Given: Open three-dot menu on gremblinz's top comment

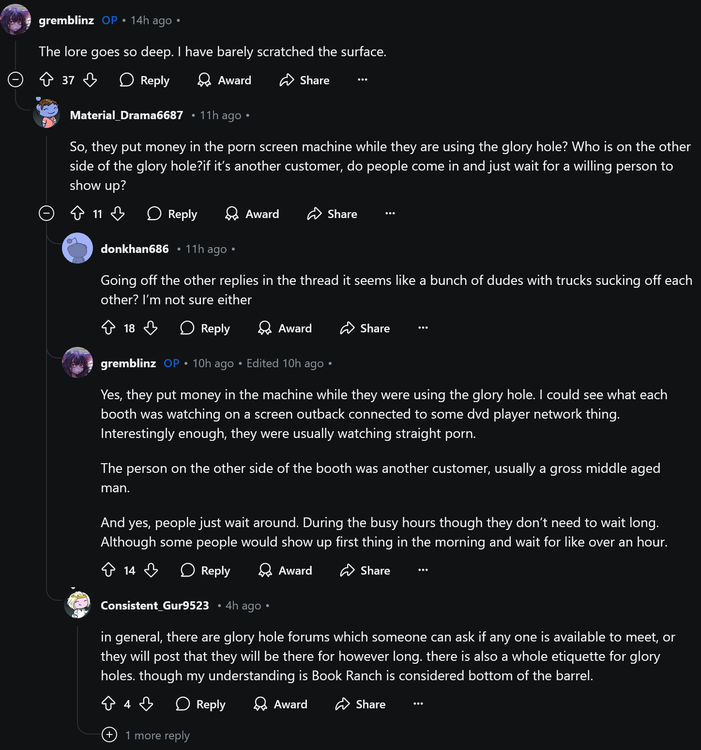Looking at the screenshot, I should [x=362, y=80].
